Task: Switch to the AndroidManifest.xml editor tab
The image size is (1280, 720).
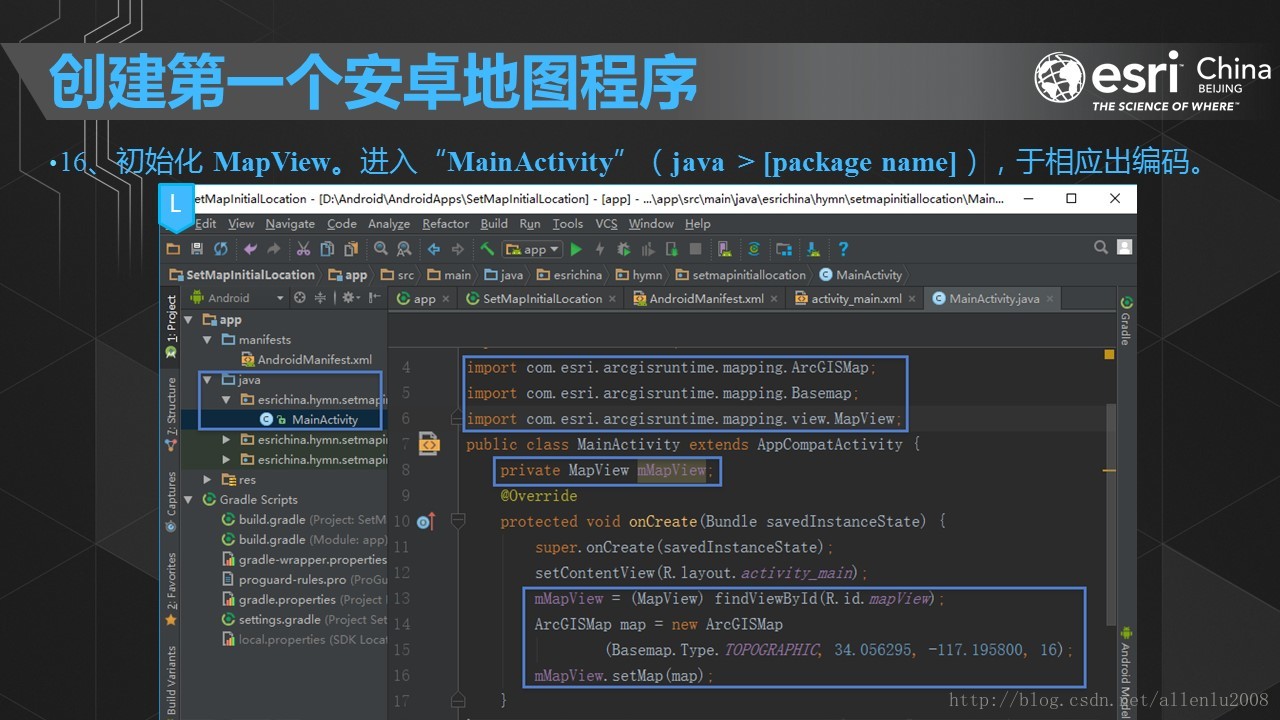Action: pyautogui.click(x=700, y=299)
